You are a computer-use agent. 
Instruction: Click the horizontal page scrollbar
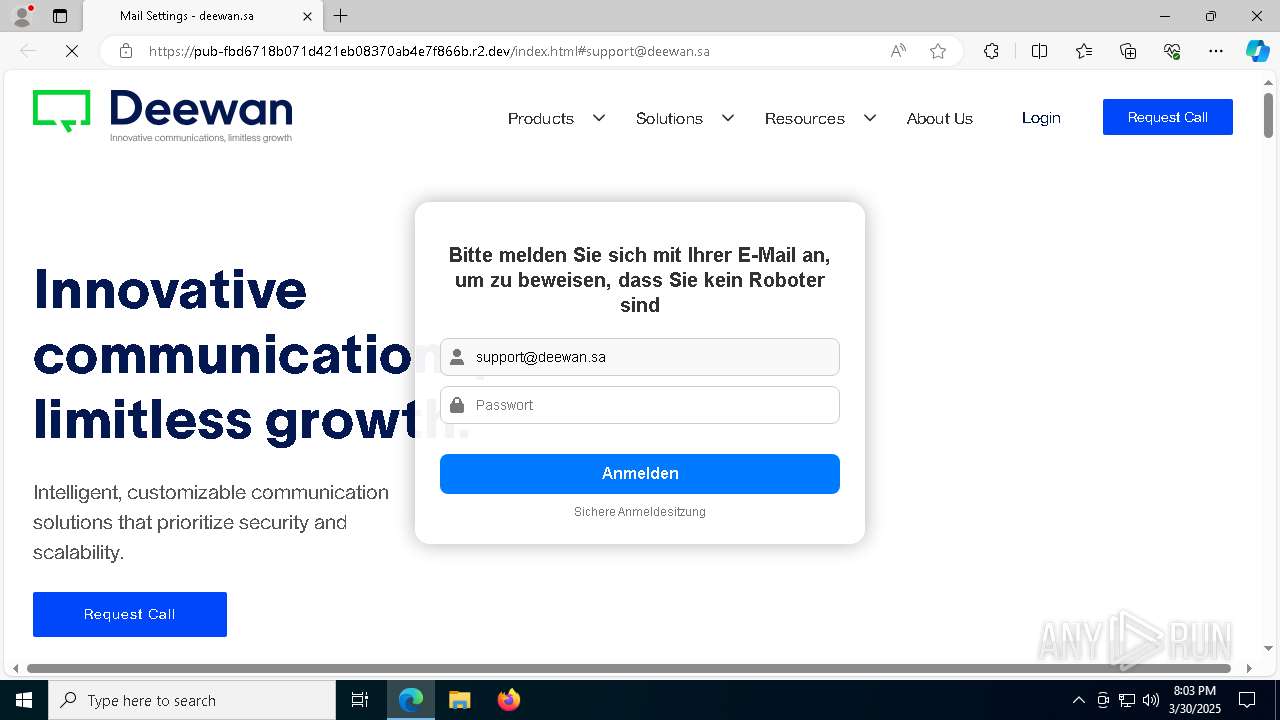tap(628, 668)
